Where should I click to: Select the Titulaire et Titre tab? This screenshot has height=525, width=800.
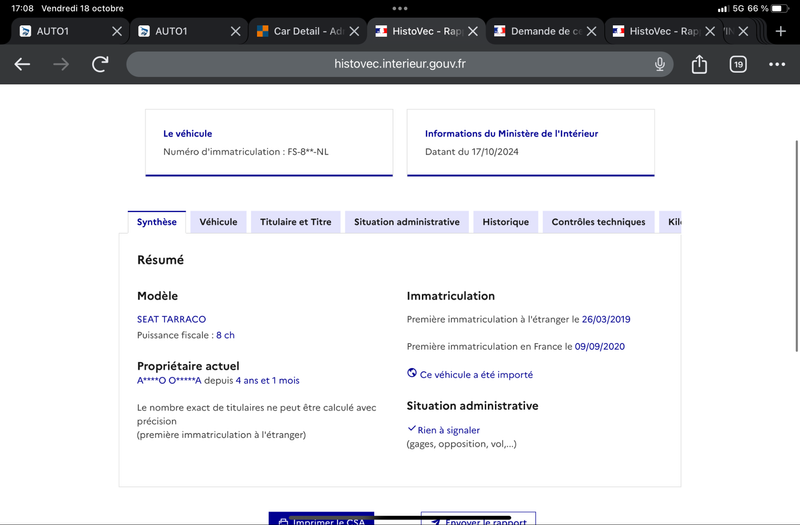tap(295, 222)
